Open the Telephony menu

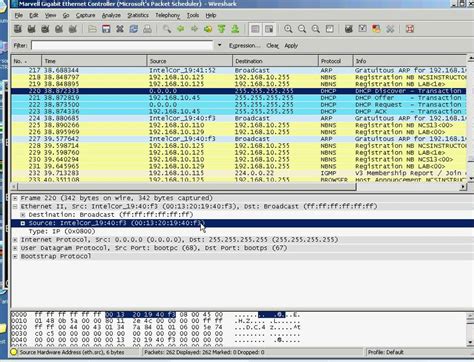[x=167, y=15]
